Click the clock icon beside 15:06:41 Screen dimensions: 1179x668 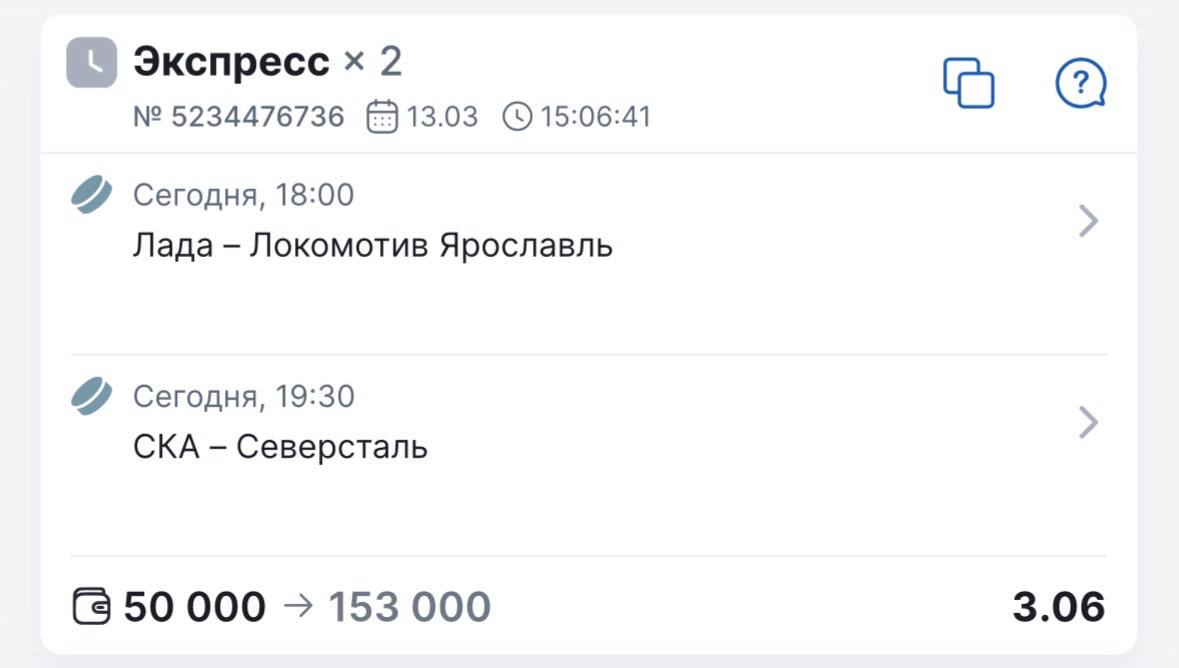pyautogui.click(x=517, y=117)
